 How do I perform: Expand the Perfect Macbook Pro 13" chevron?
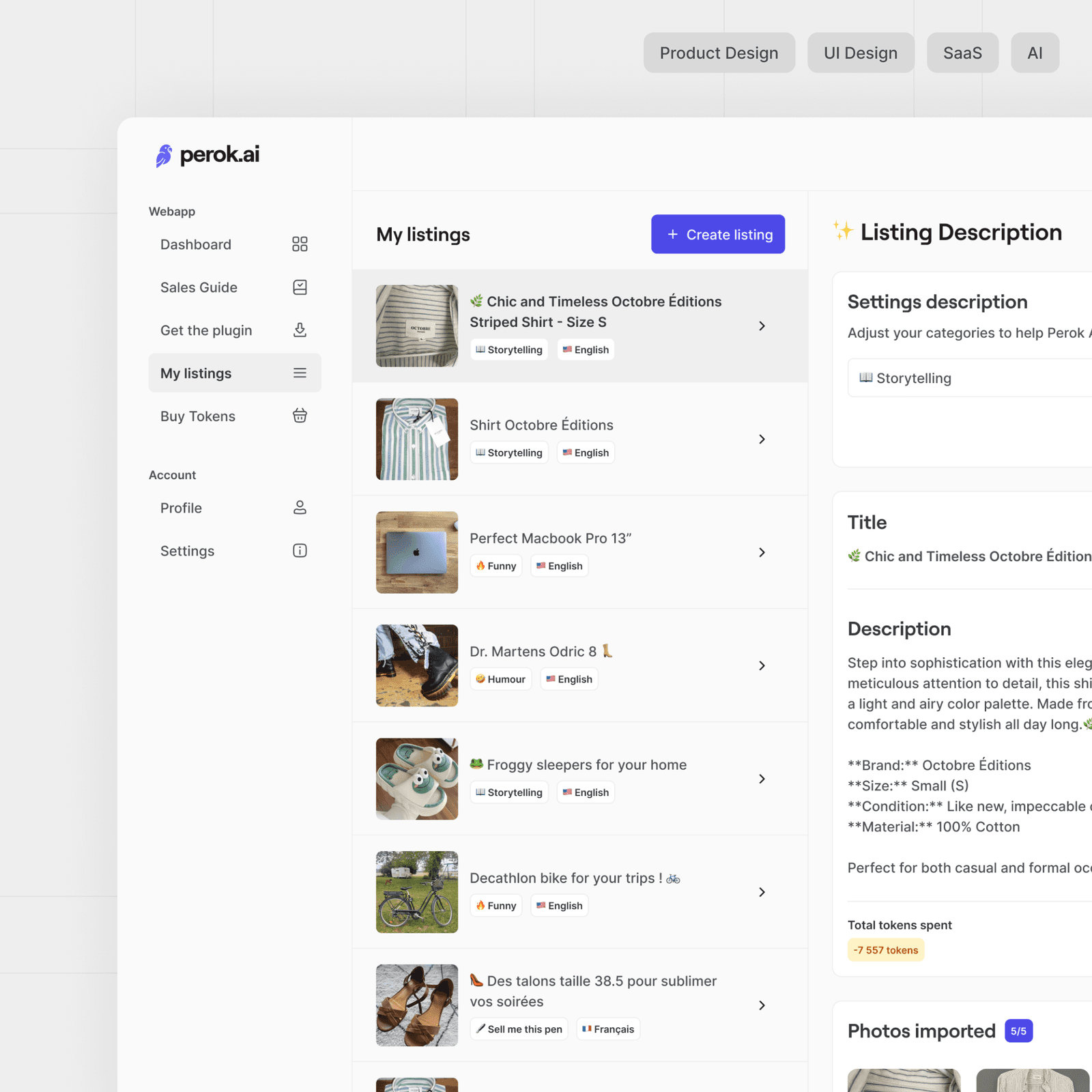(x=762, y=553)
